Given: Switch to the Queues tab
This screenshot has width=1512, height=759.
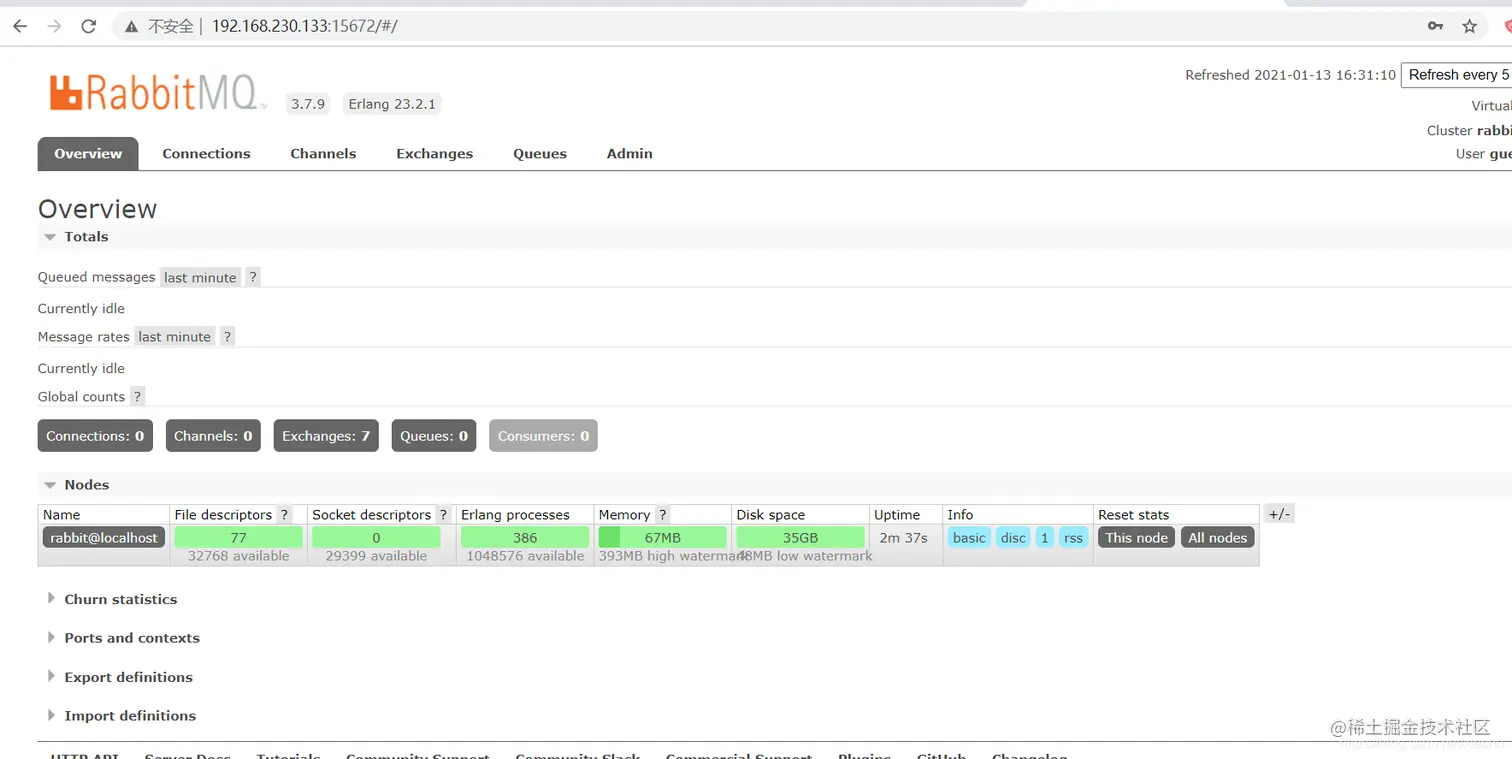Looking at the screenshot, I should pos(540,154).
